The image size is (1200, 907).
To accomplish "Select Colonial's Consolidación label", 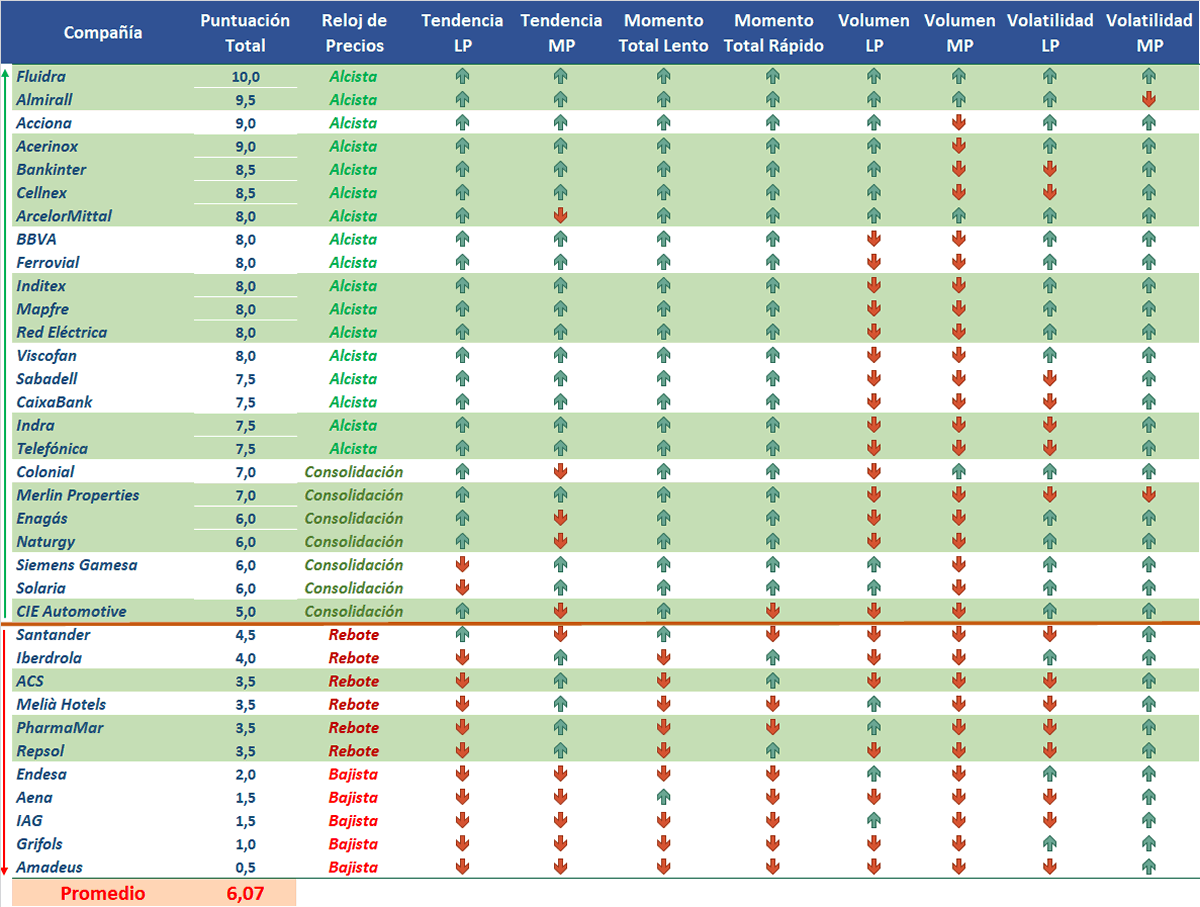I will coord(354,471).
